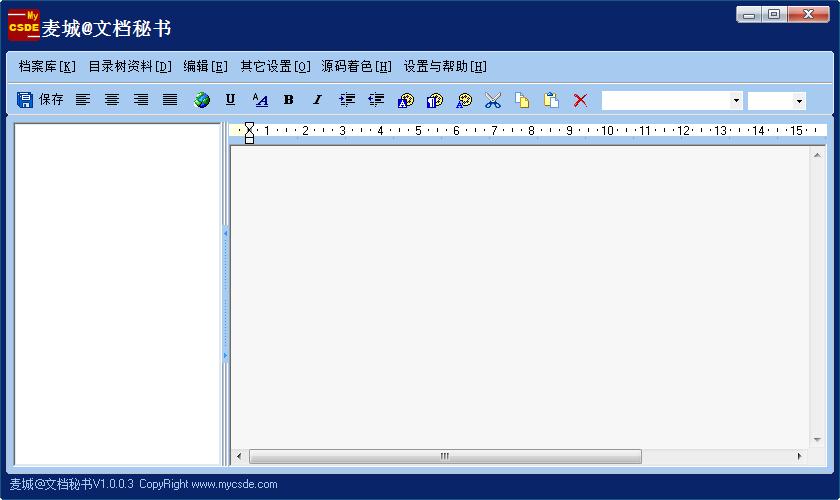Screen dimensions: 840x500
Task: Click ruler mark number 10
Action: (608, 130)
